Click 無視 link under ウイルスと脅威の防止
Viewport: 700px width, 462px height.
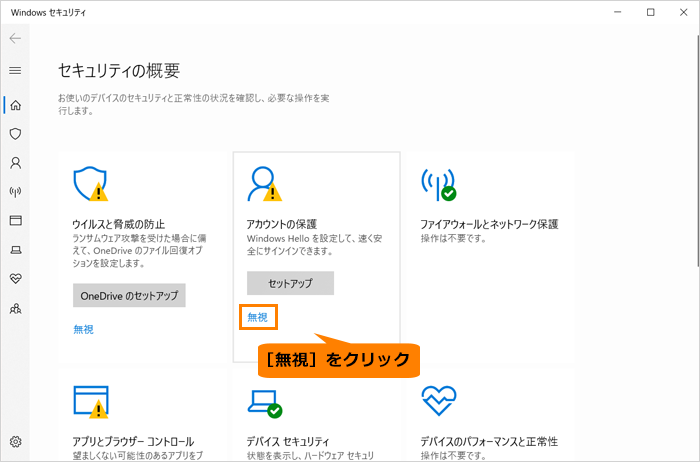[x=83, y=329]
